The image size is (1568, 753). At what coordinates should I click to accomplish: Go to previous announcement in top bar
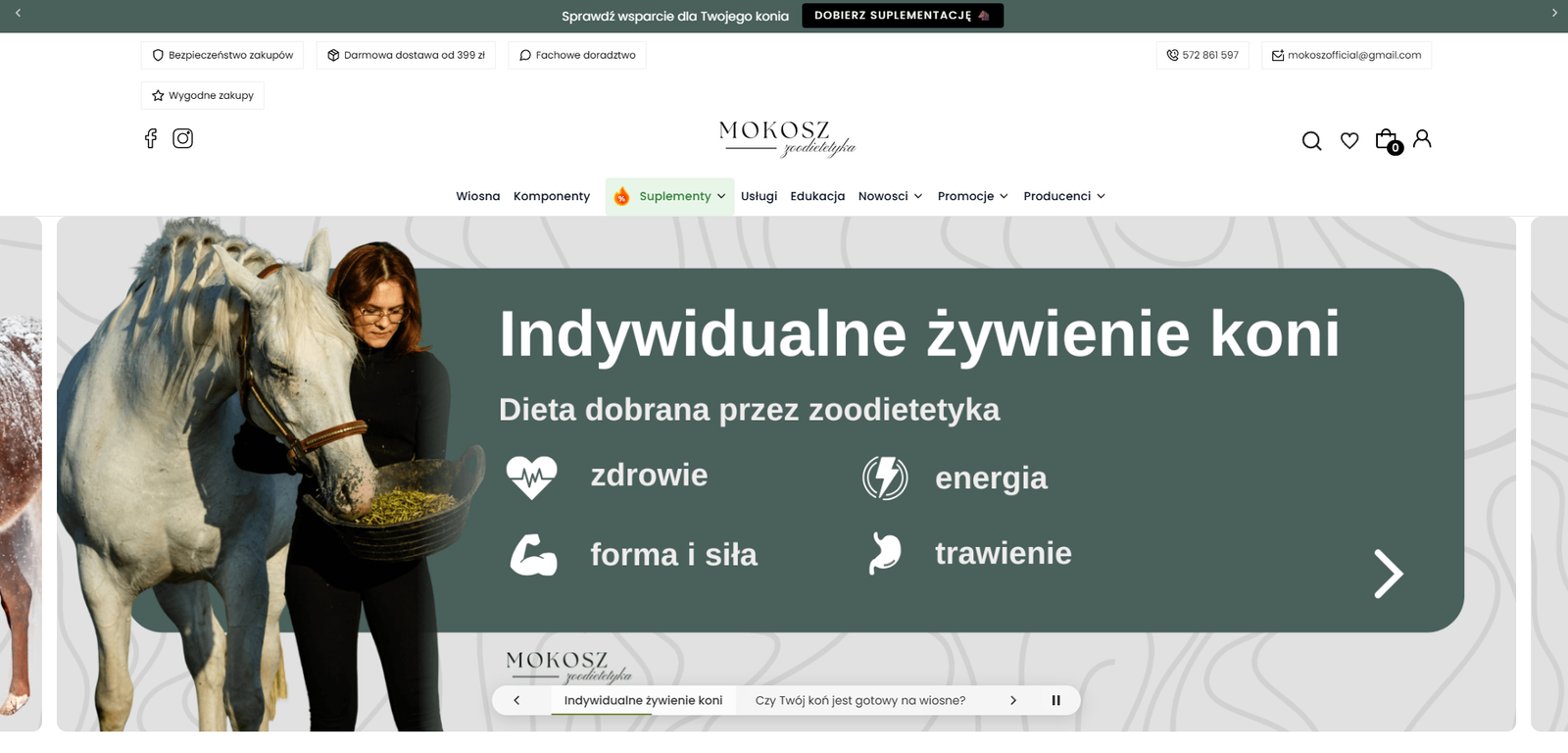tap(18, 14)
